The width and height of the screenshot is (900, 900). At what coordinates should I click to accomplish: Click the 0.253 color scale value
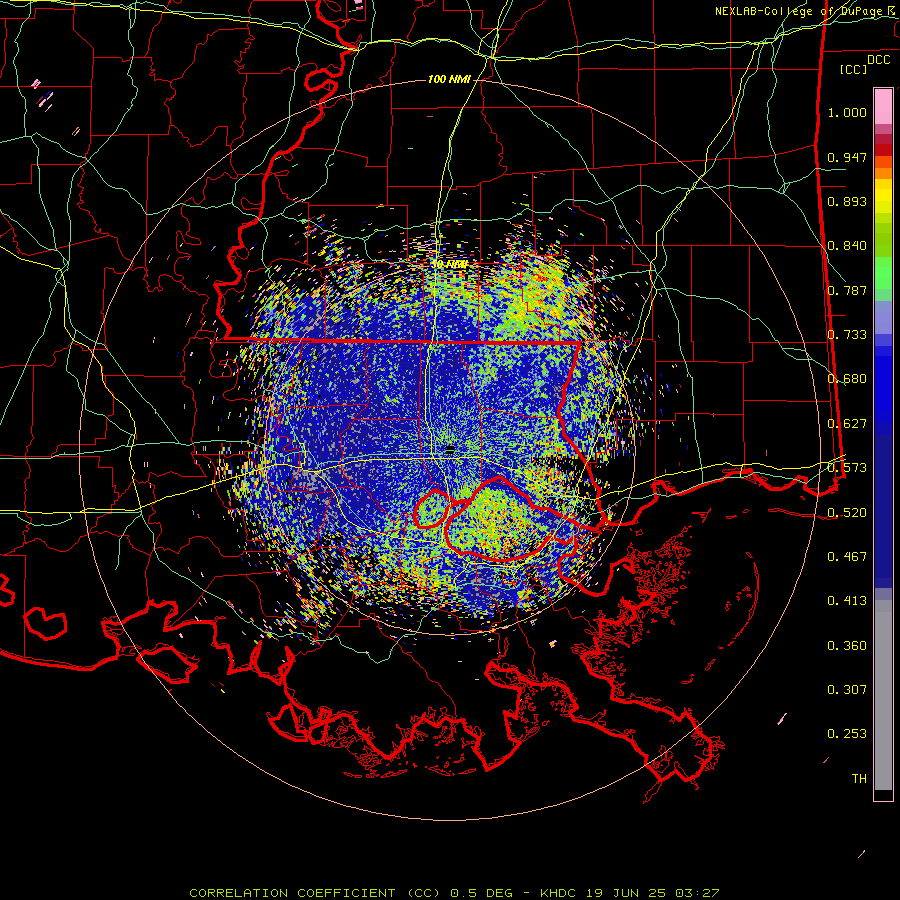(x=847, y=734)
